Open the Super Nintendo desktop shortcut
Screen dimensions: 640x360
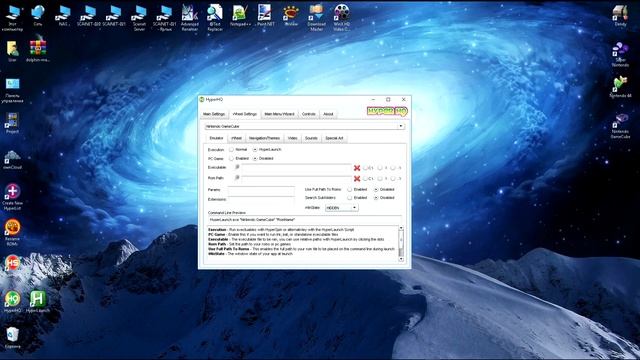[x=620, y=54]
